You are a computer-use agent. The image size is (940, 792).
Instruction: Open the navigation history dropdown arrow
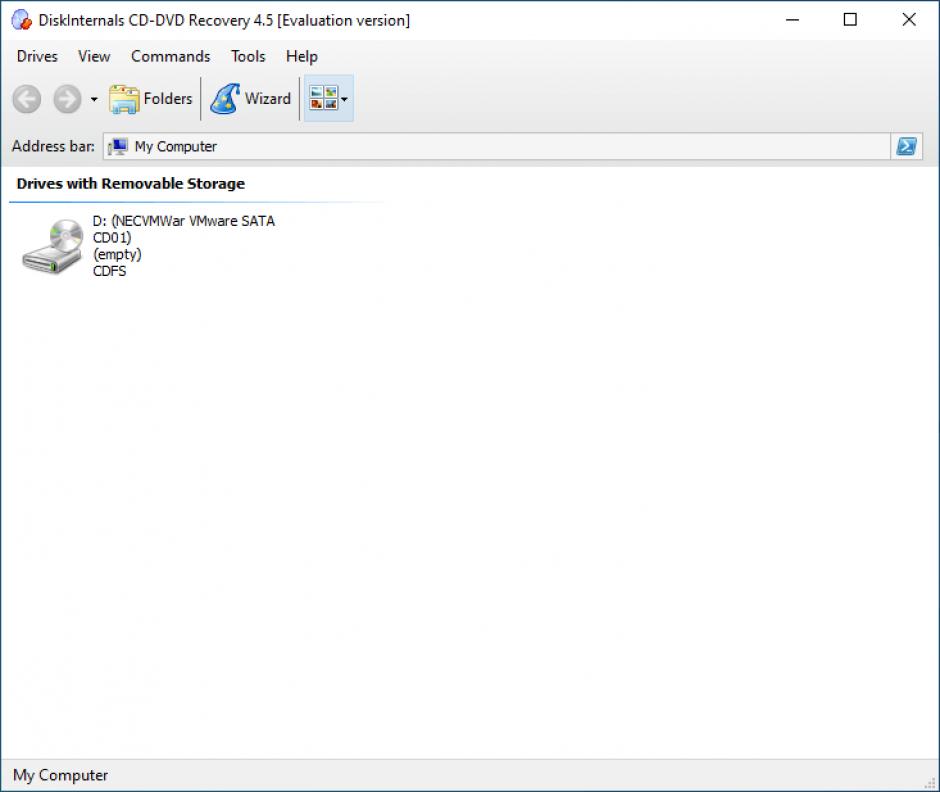click(x=94, y=99)
